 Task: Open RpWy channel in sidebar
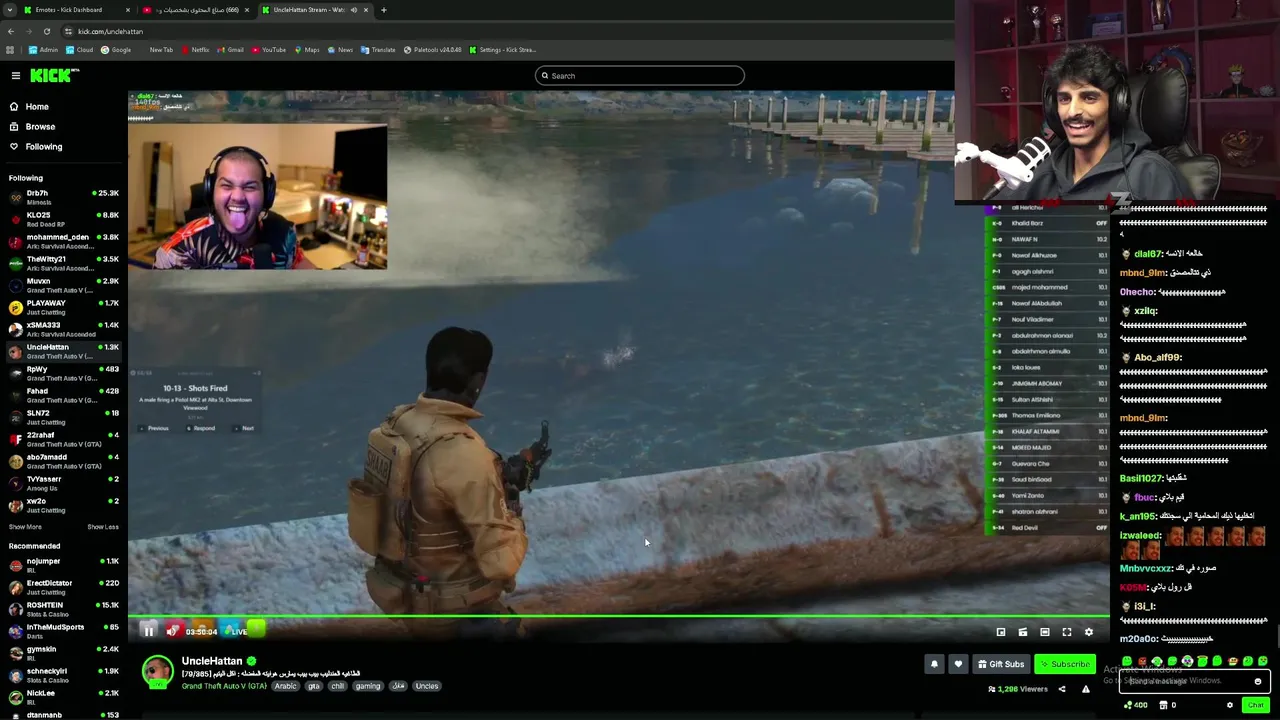pos(62,373)
